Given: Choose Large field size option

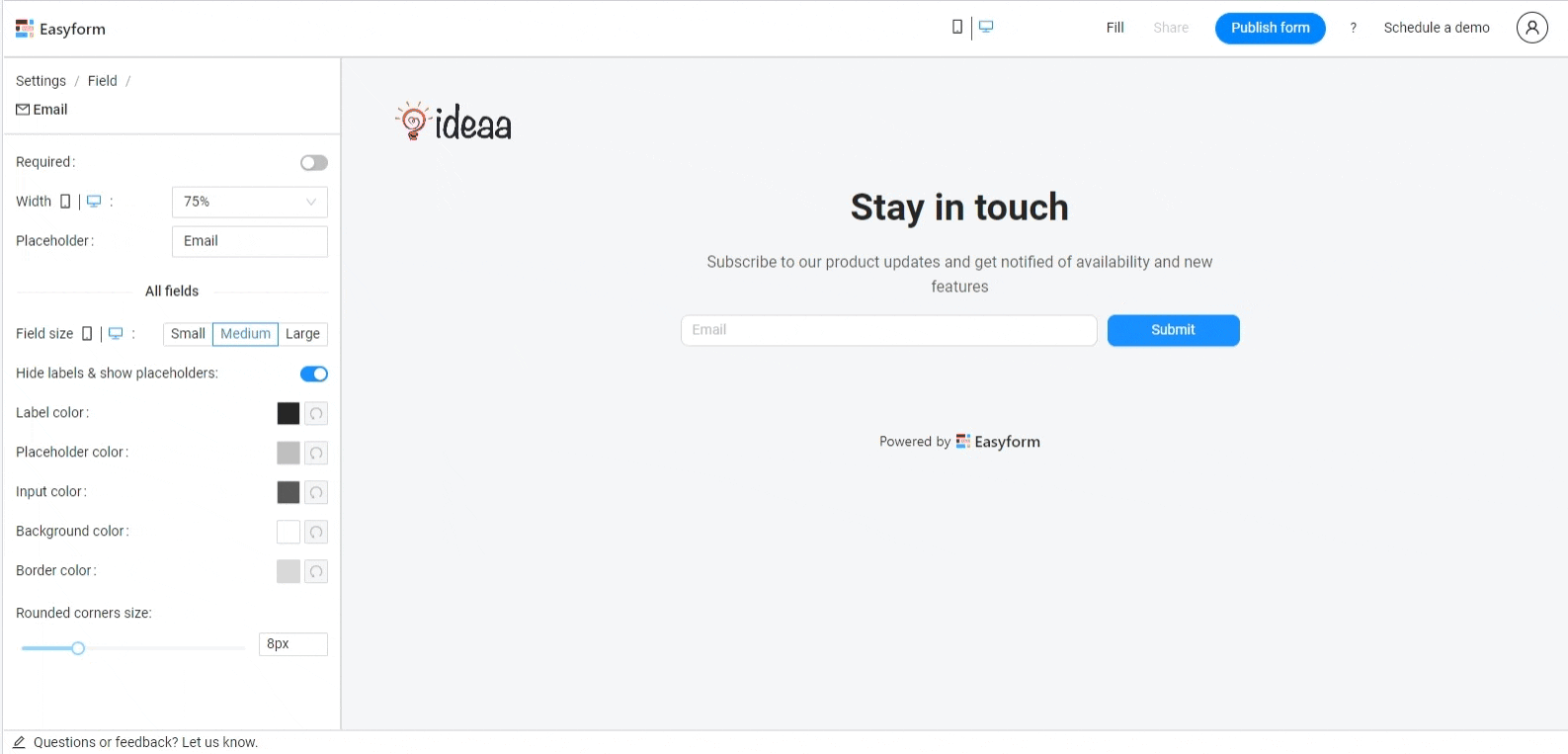Looking at the screenshot, I should point(302,334).
